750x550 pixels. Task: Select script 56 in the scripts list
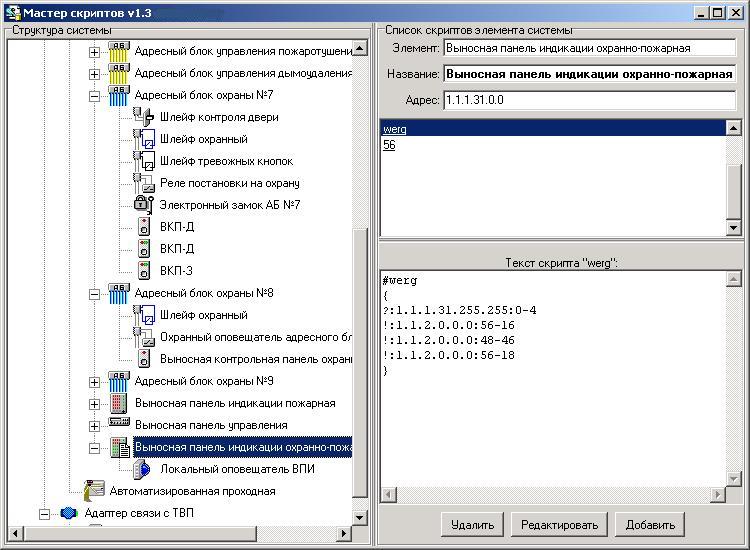389,145
